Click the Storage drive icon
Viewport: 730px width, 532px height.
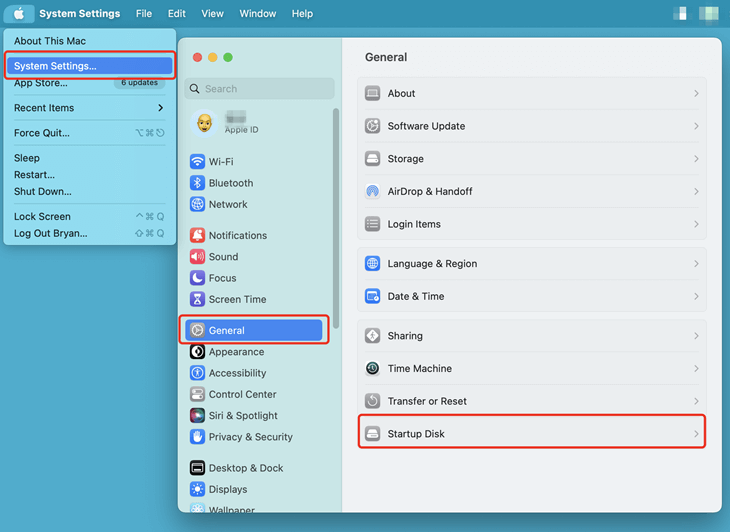pos(372,159)
